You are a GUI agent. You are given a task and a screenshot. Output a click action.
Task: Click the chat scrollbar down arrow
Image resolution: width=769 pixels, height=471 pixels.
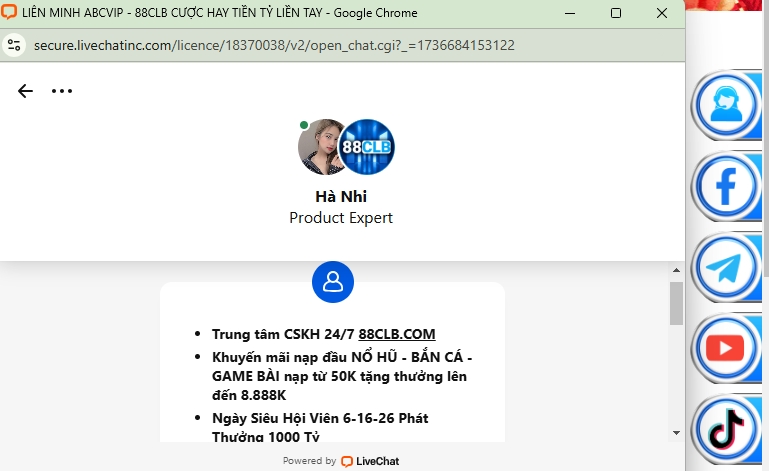click(x=676, y=432)
